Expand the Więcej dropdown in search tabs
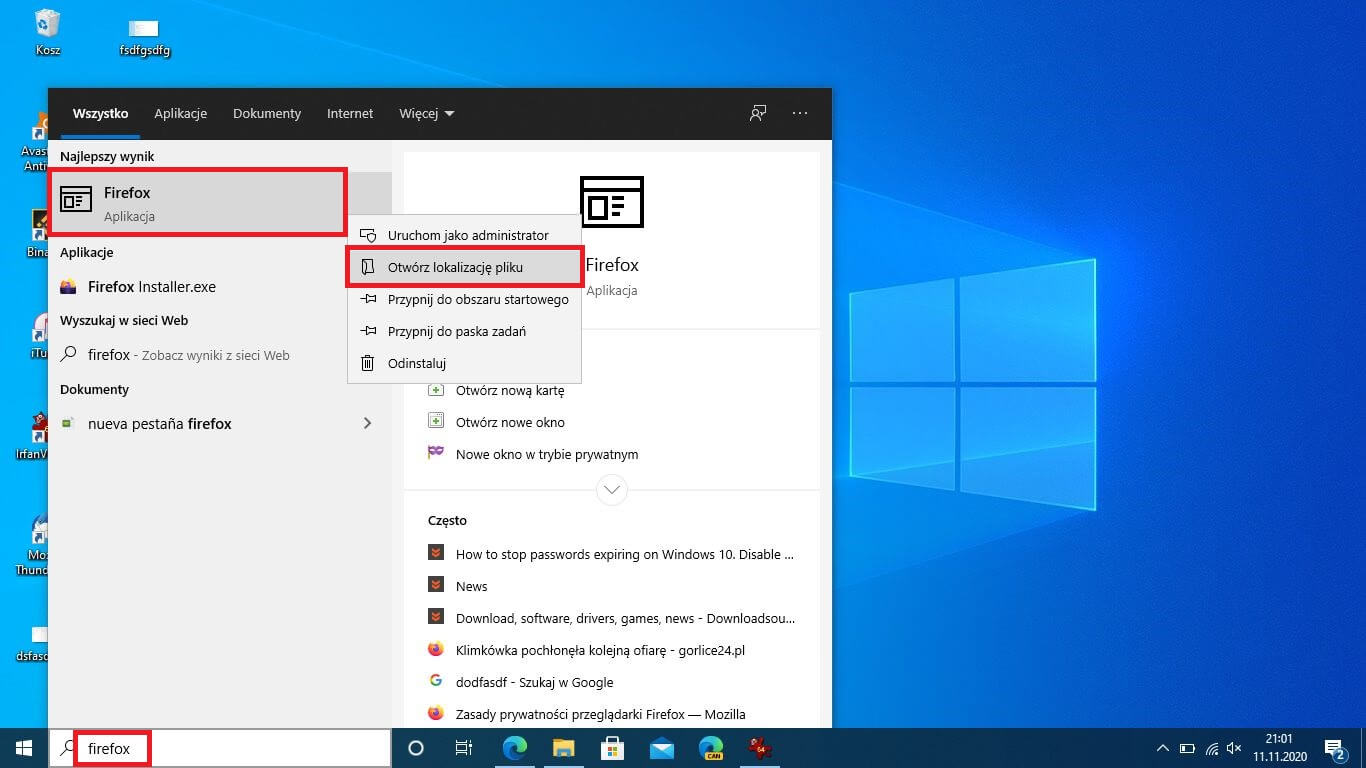Screen dimensions: 1366x768 tap(427, 114)
